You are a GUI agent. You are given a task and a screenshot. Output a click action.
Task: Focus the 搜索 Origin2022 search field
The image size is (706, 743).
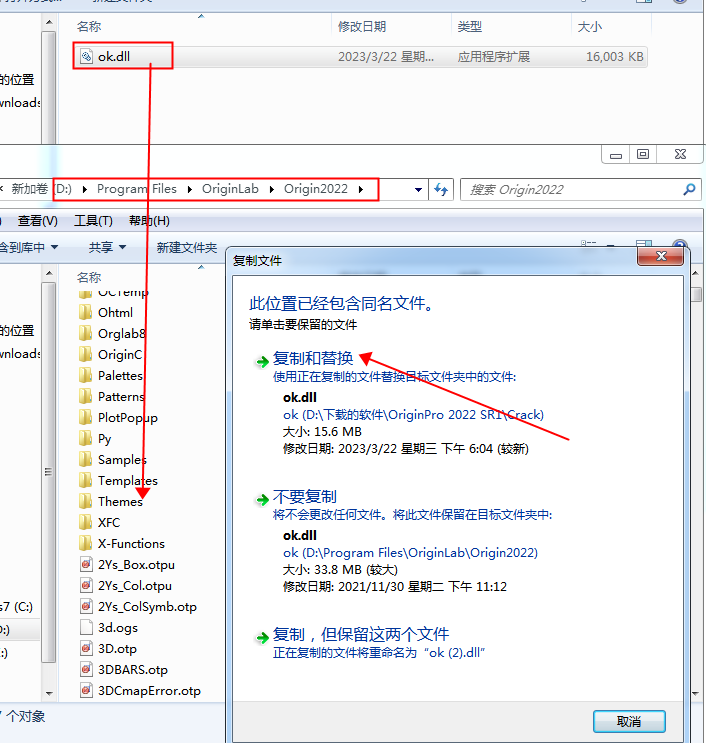[570, 189]
